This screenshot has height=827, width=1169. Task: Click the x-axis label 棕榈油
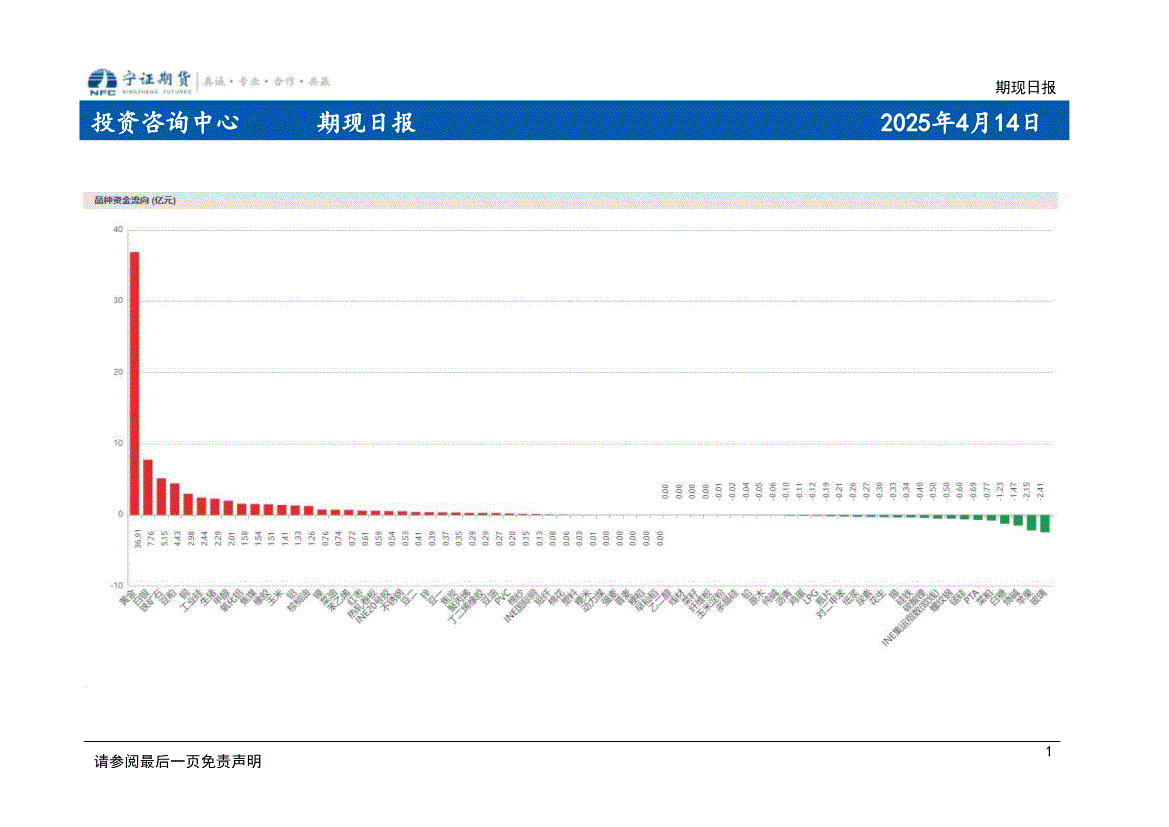click(x=298, y=600)
